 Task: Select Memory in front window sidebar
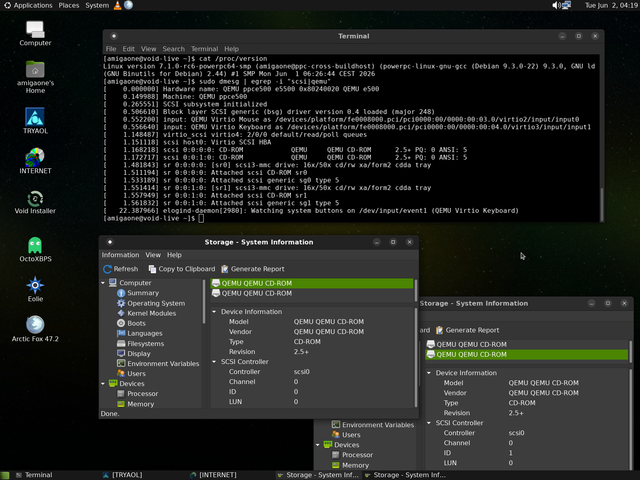pos(140,404)
